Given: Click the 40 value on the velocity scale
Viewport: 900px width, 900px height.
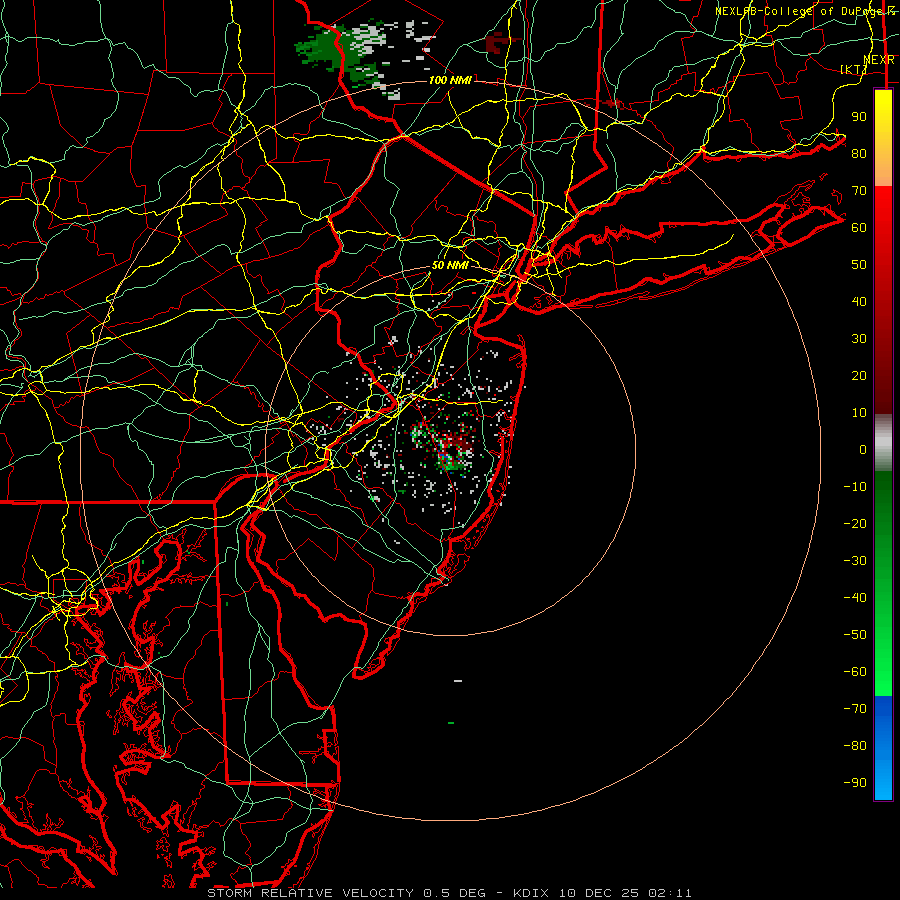Looking at the screenshot, I should click(x=859, y=301).
